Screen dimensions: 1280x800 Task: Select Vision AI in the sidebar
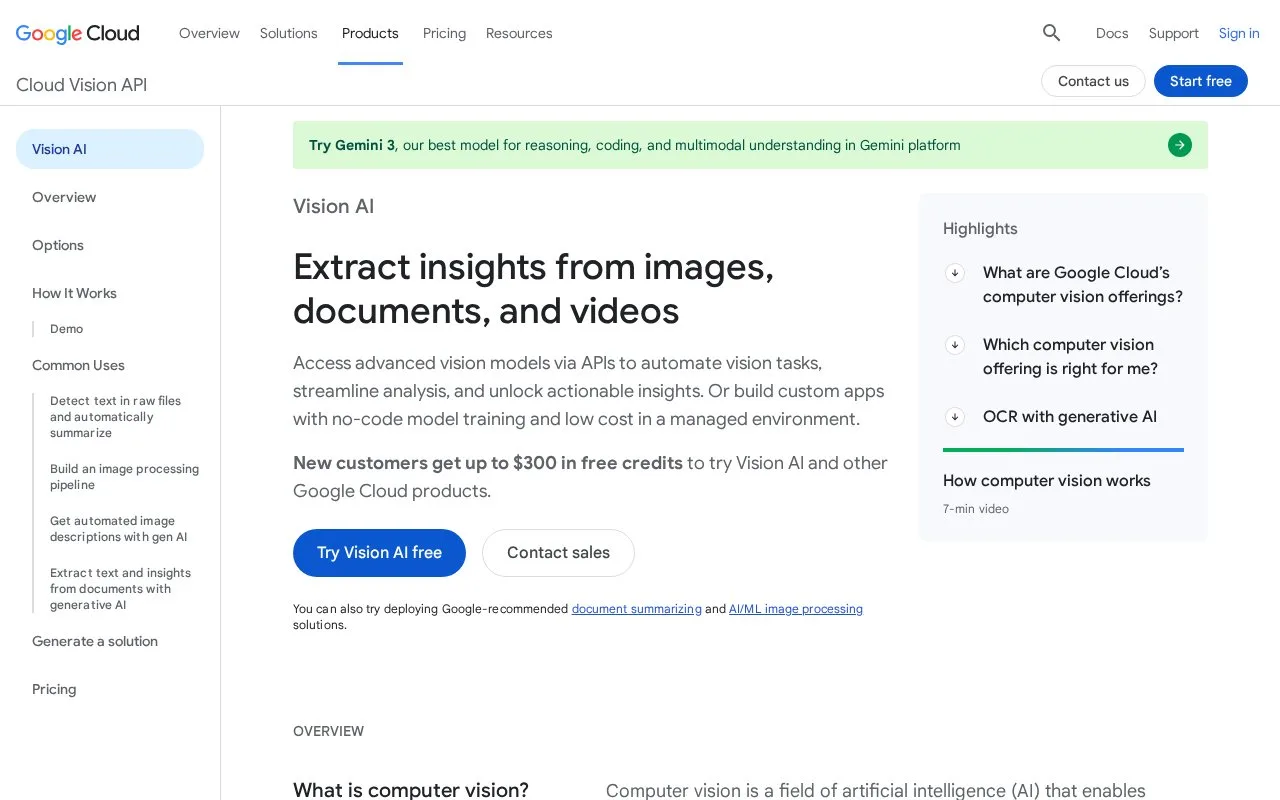click(x=110, y=149)
